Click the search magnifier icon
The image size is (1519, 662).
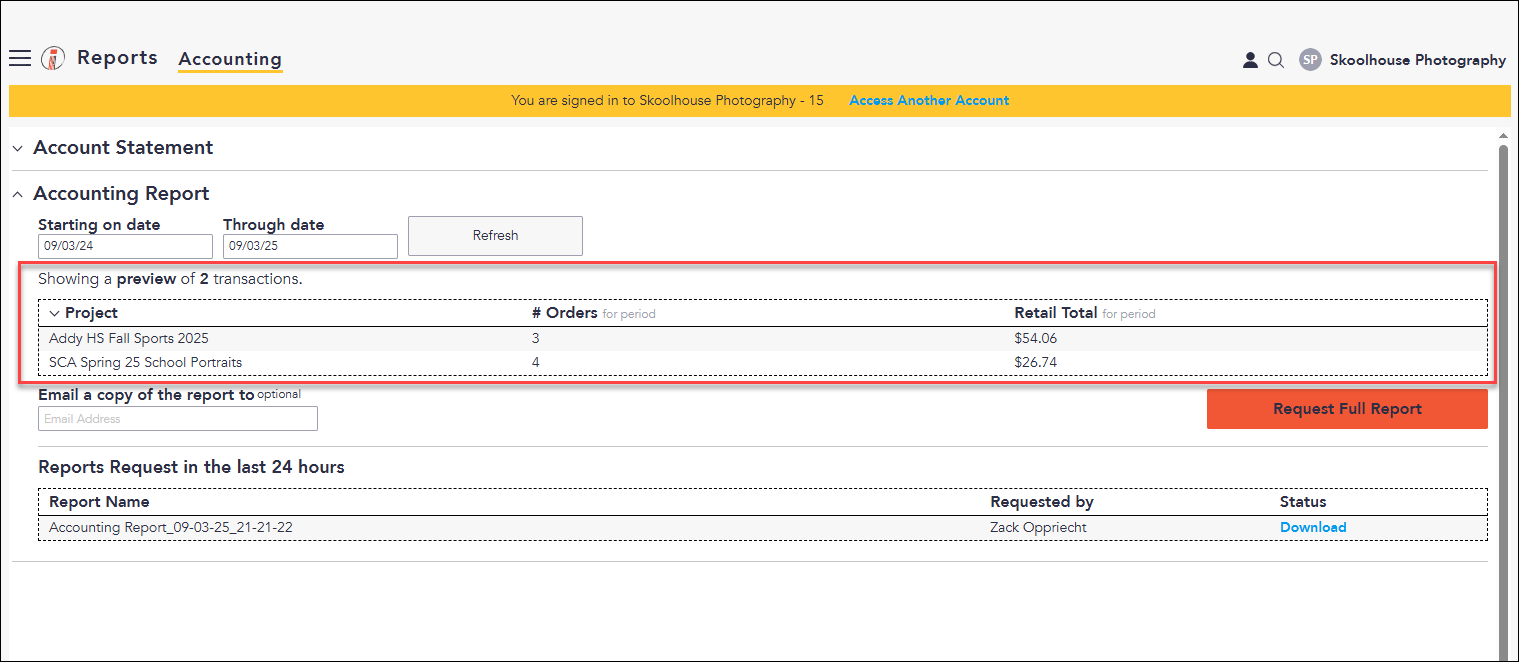pos(1276,60)
